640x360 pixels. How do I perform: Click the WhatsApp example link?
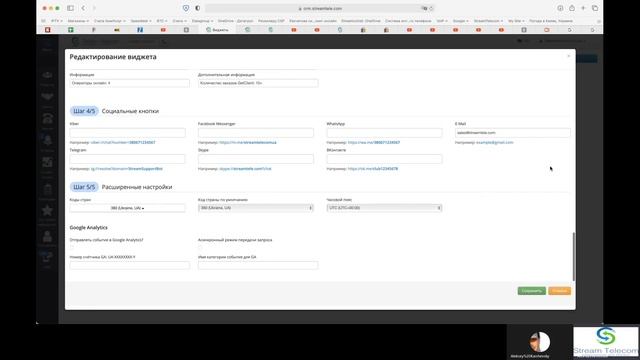pyautogui.click(x=374, y=142)
